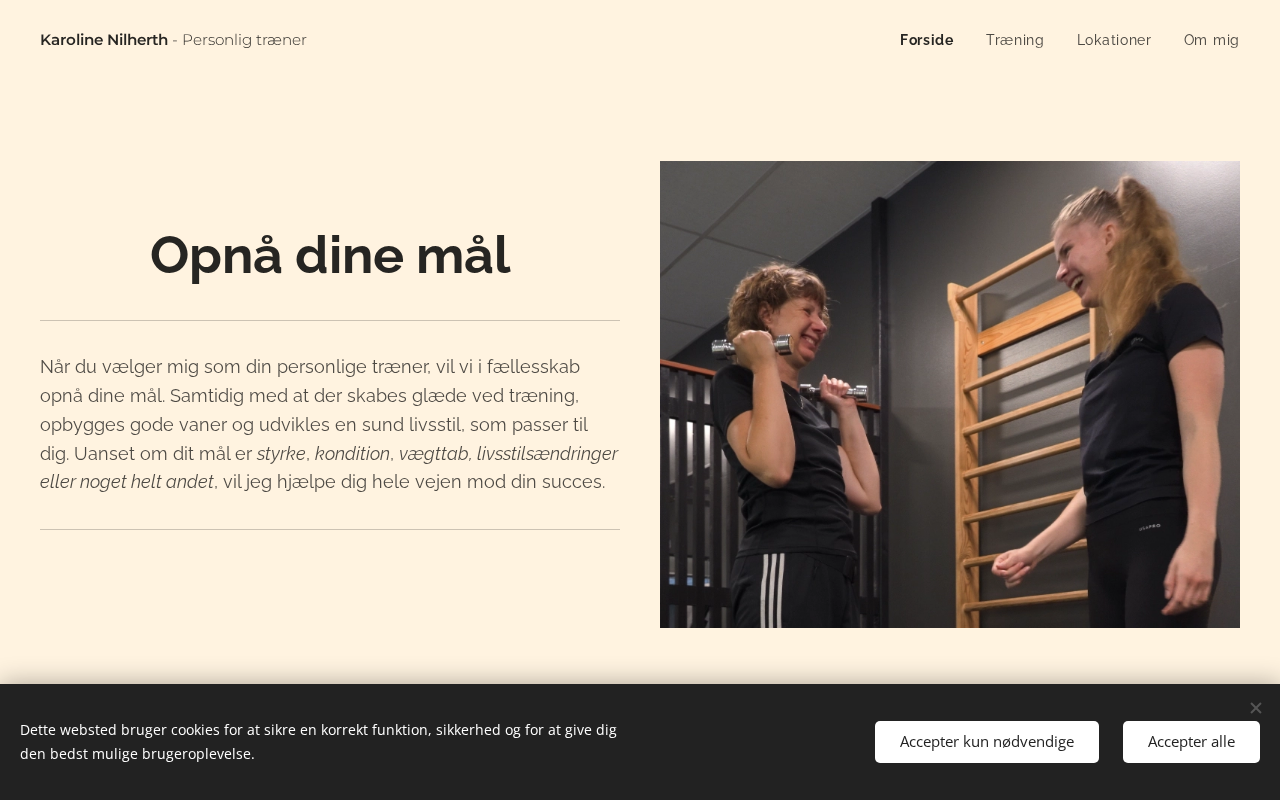Choose Accepter kun nødvendige cookies
The width and height of the screenshot is (1280, 800).
(x=987, y=742)
